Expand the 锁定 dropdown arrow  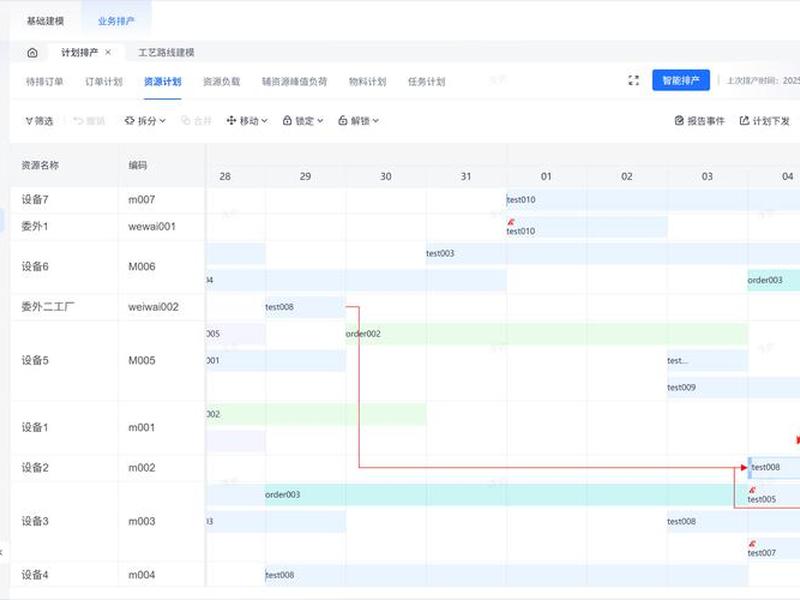320,121
